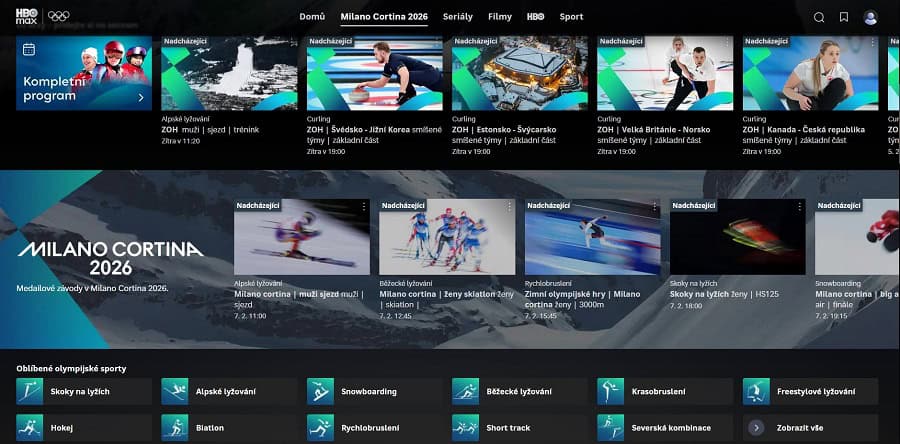Open Skoky na lyžích ženy HS125 thumbnail

pos(738,237)
